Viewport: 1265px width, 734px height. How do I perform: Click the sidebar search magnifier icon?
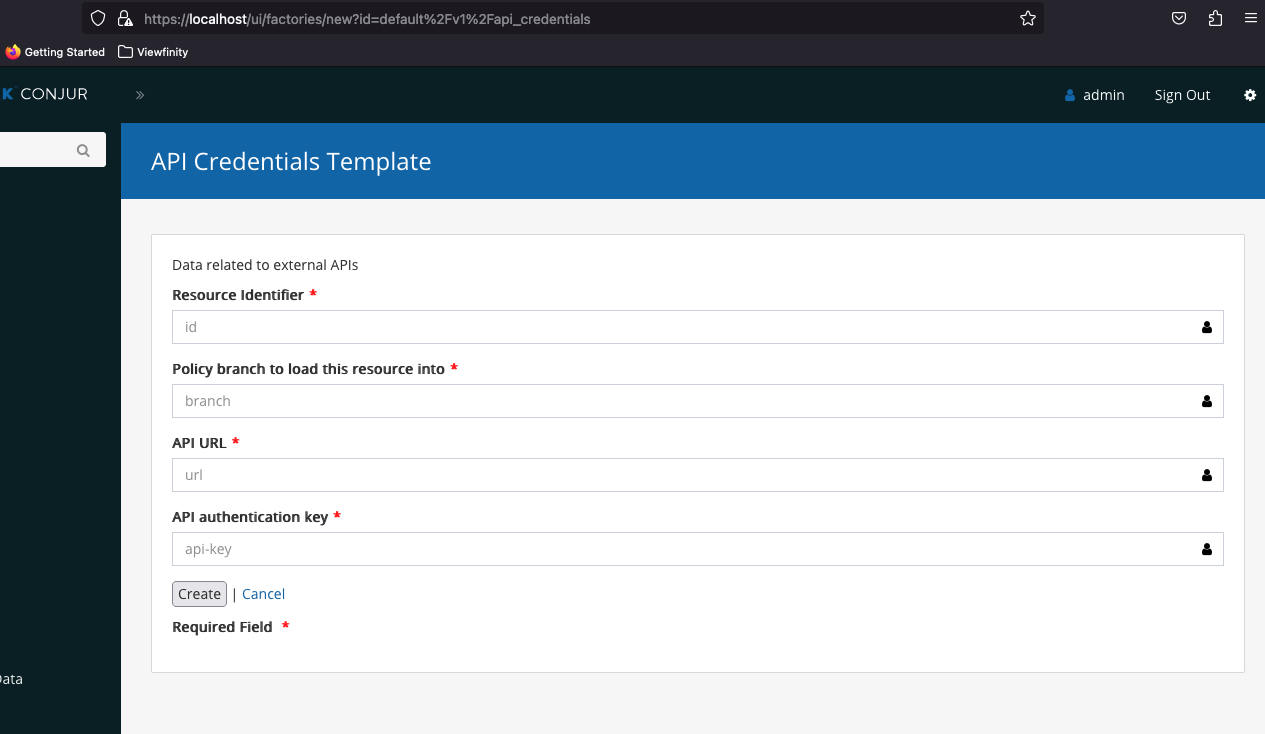pos(83,150)
